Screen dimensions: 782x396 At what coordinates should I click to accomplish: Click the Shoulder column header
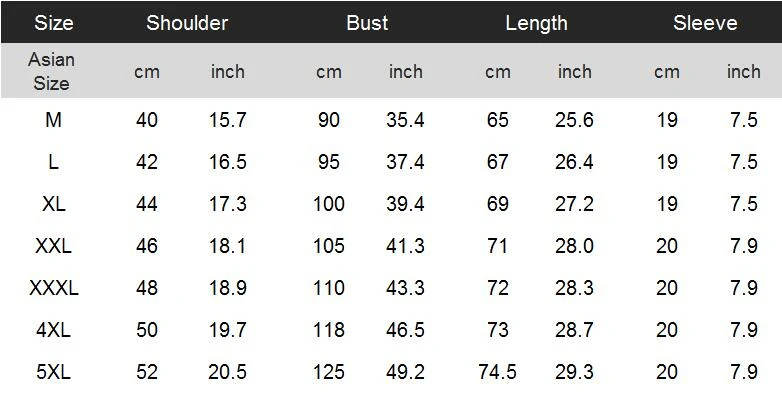point(187,23)
